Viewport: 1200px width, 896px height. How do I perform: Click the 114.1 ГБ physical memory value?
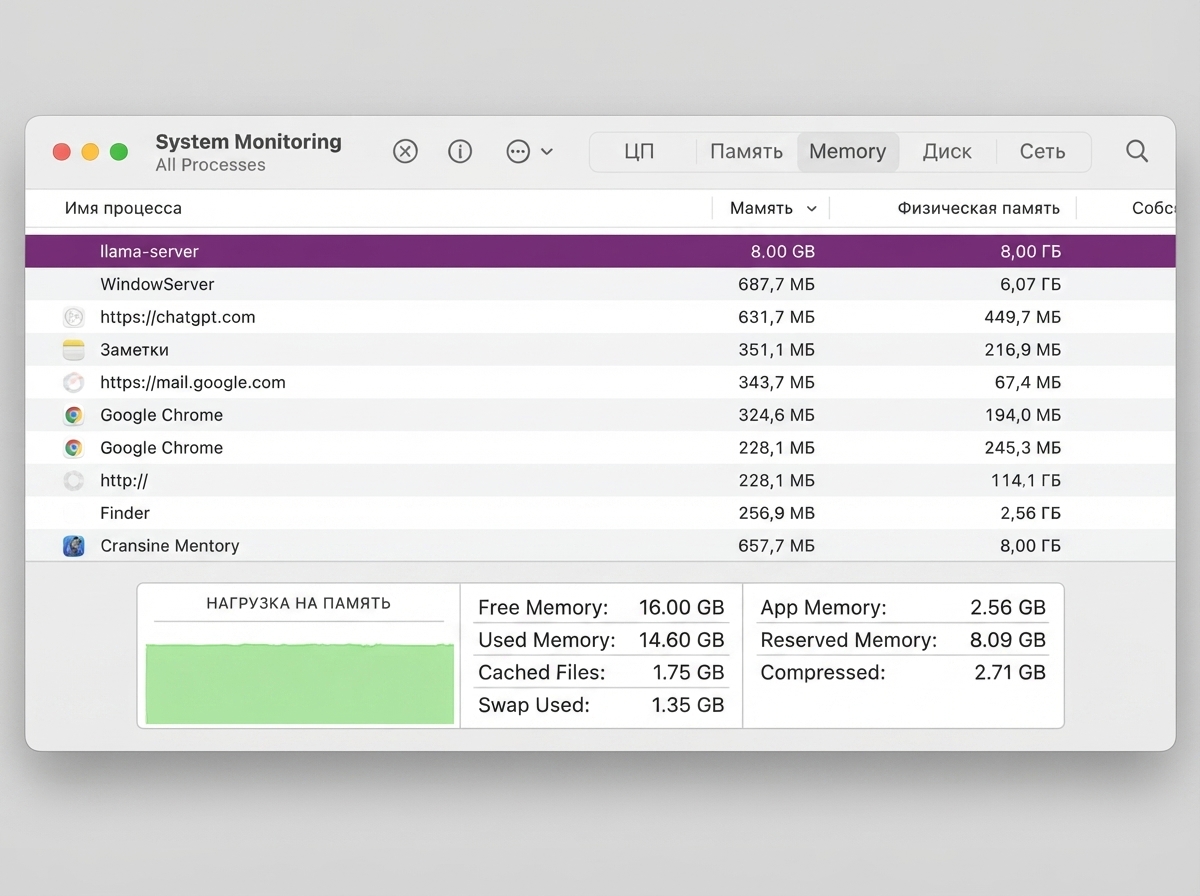pyautogui.click(x=1026, y=480)
